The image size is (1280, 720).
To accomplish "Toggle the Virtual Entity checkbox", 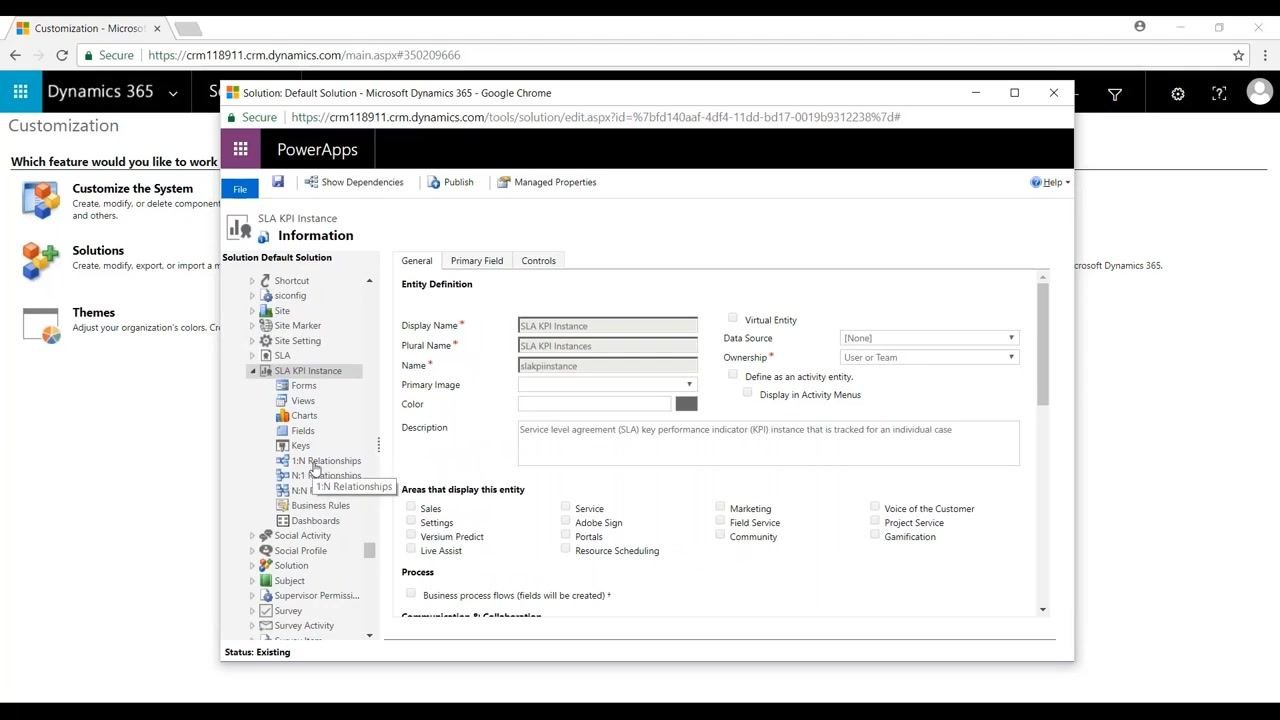I will 733,318.
